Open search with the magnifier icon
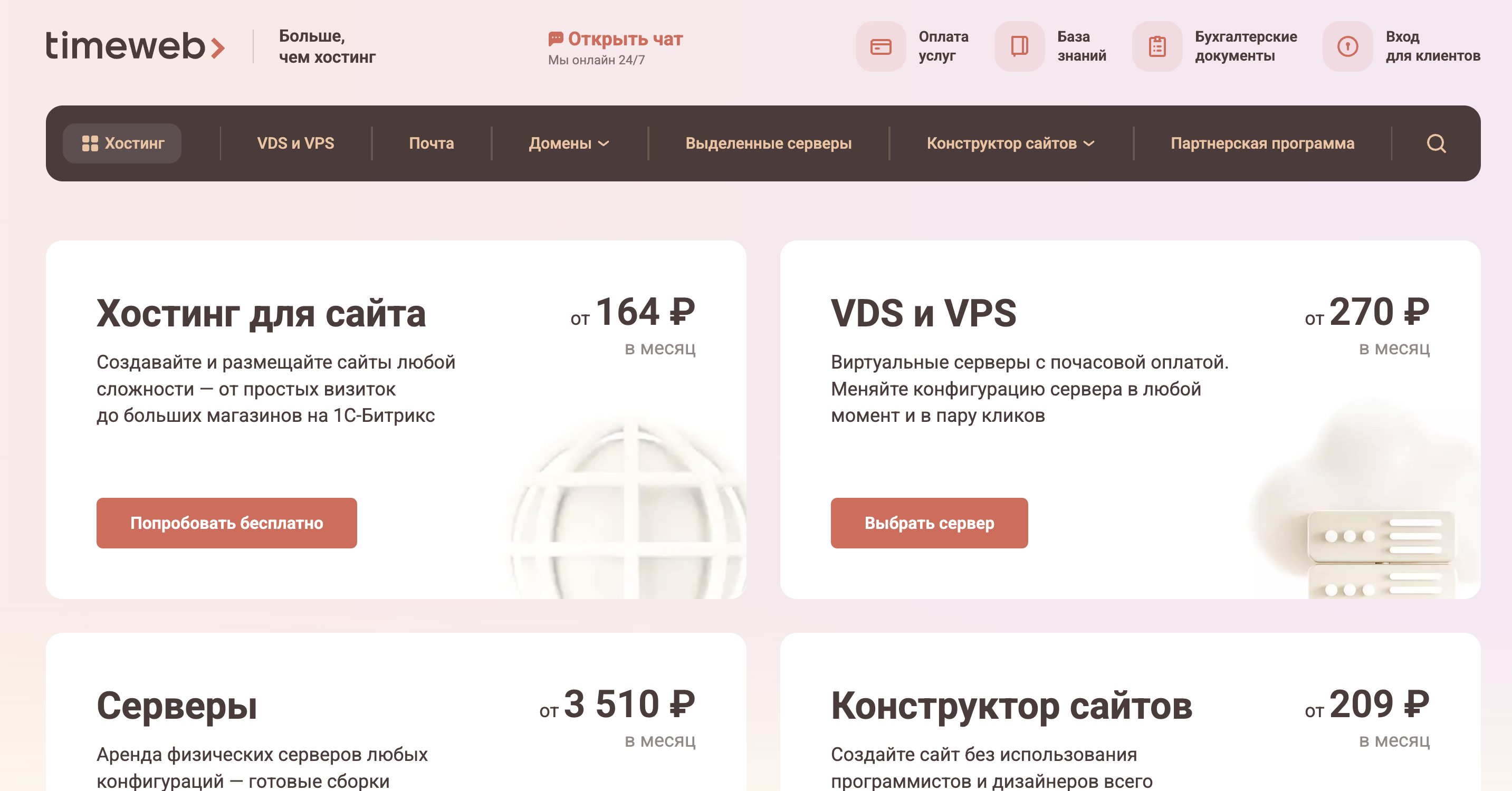This screenshot has height=791, width=1512. pyautogui.click(x=1436, y=143)
